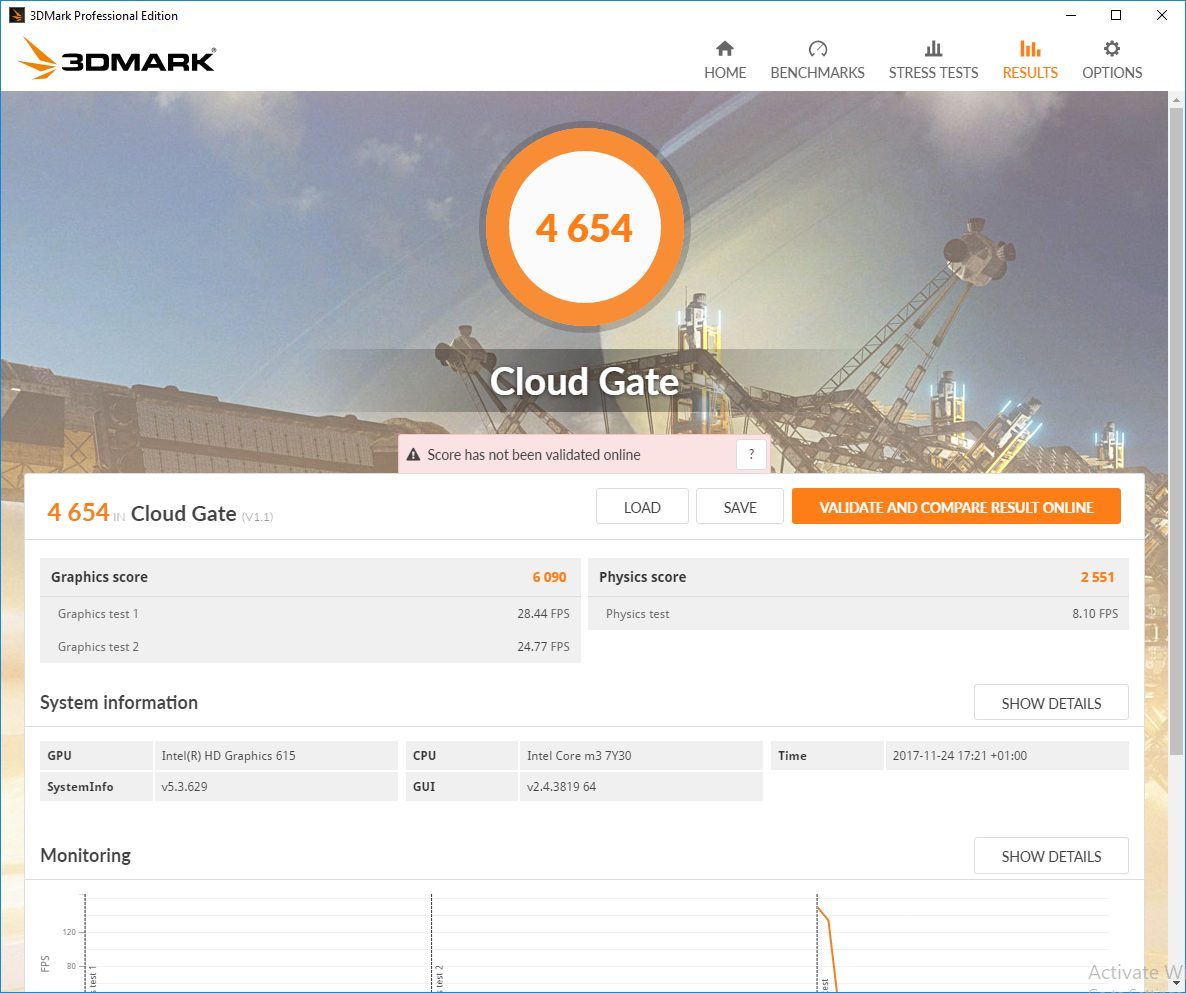The width and height of the screenshot is (1186, 993).
Task: Switch to the Benchmarks tab
Action: coord(817,61)
